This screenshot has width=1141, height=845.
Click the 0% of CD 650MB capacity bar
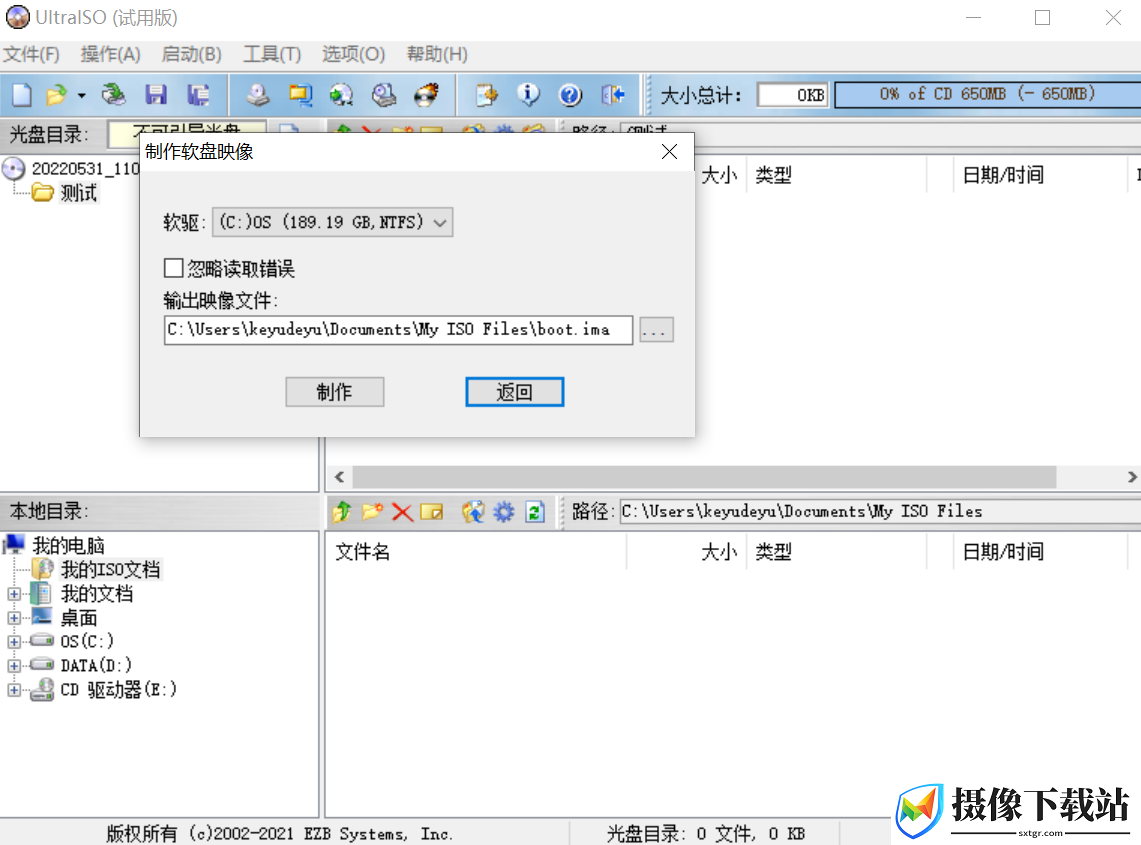click(x=987, y=95)
